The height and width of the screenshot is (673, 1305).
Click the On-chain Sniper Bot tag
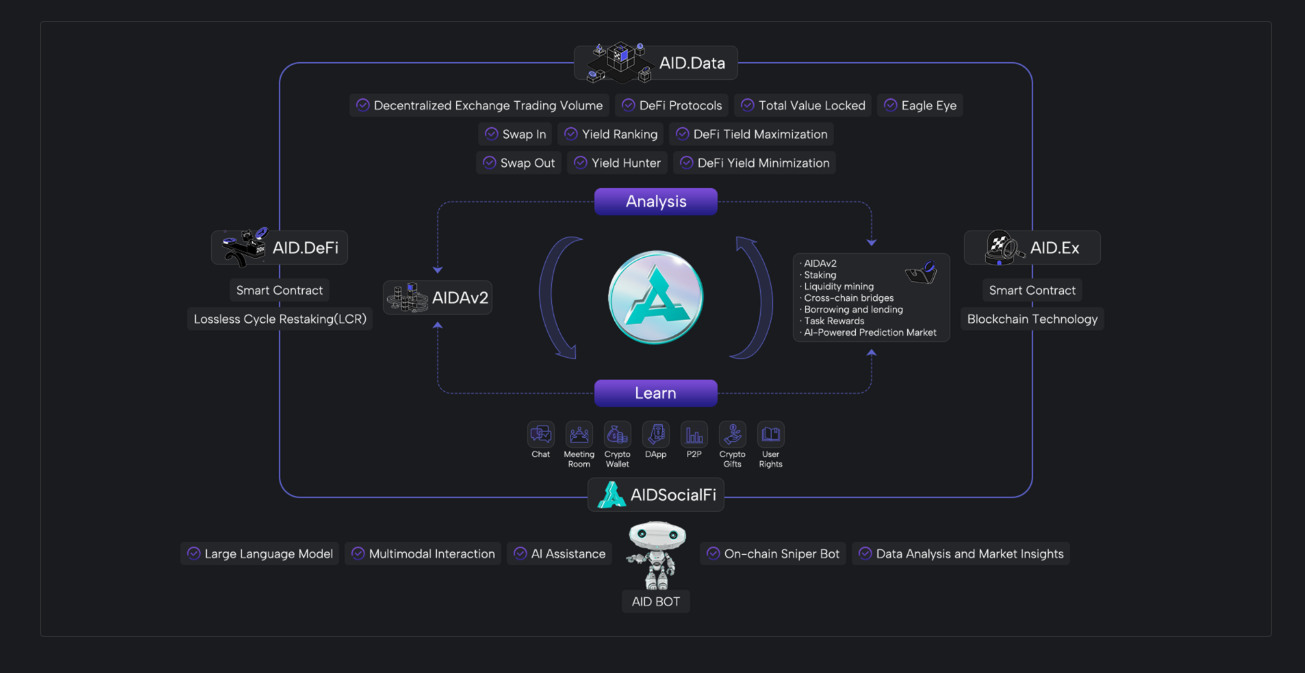tap(772, 554)
